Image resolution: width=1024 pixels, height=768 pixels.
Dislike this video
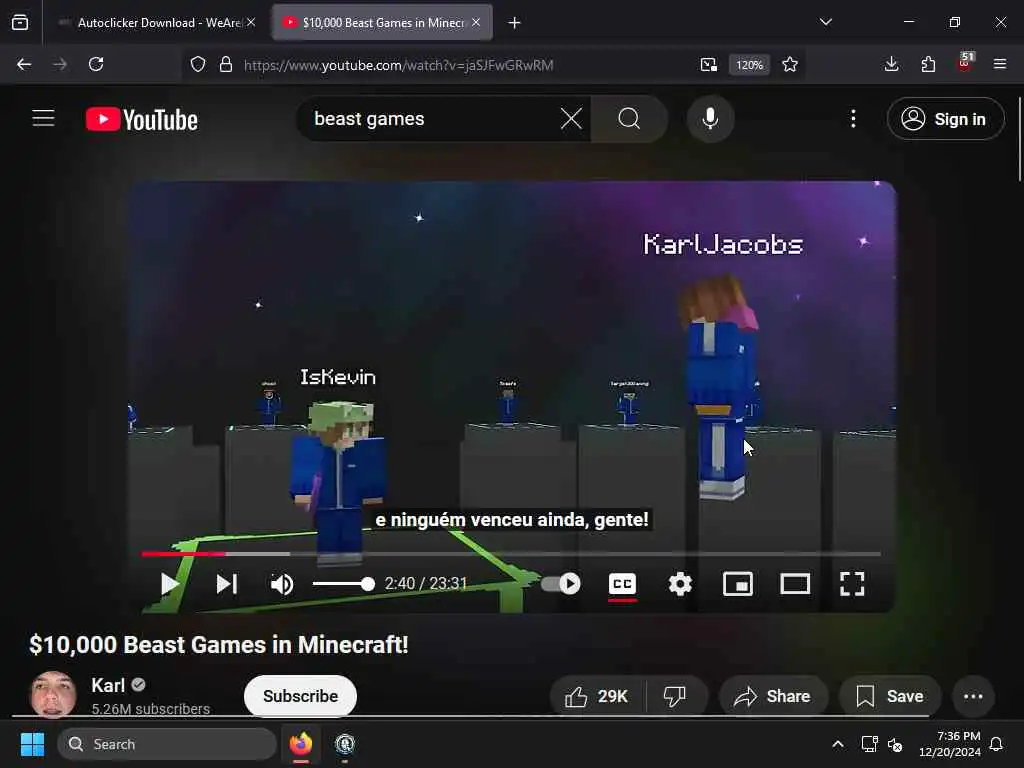pos(675,697)
